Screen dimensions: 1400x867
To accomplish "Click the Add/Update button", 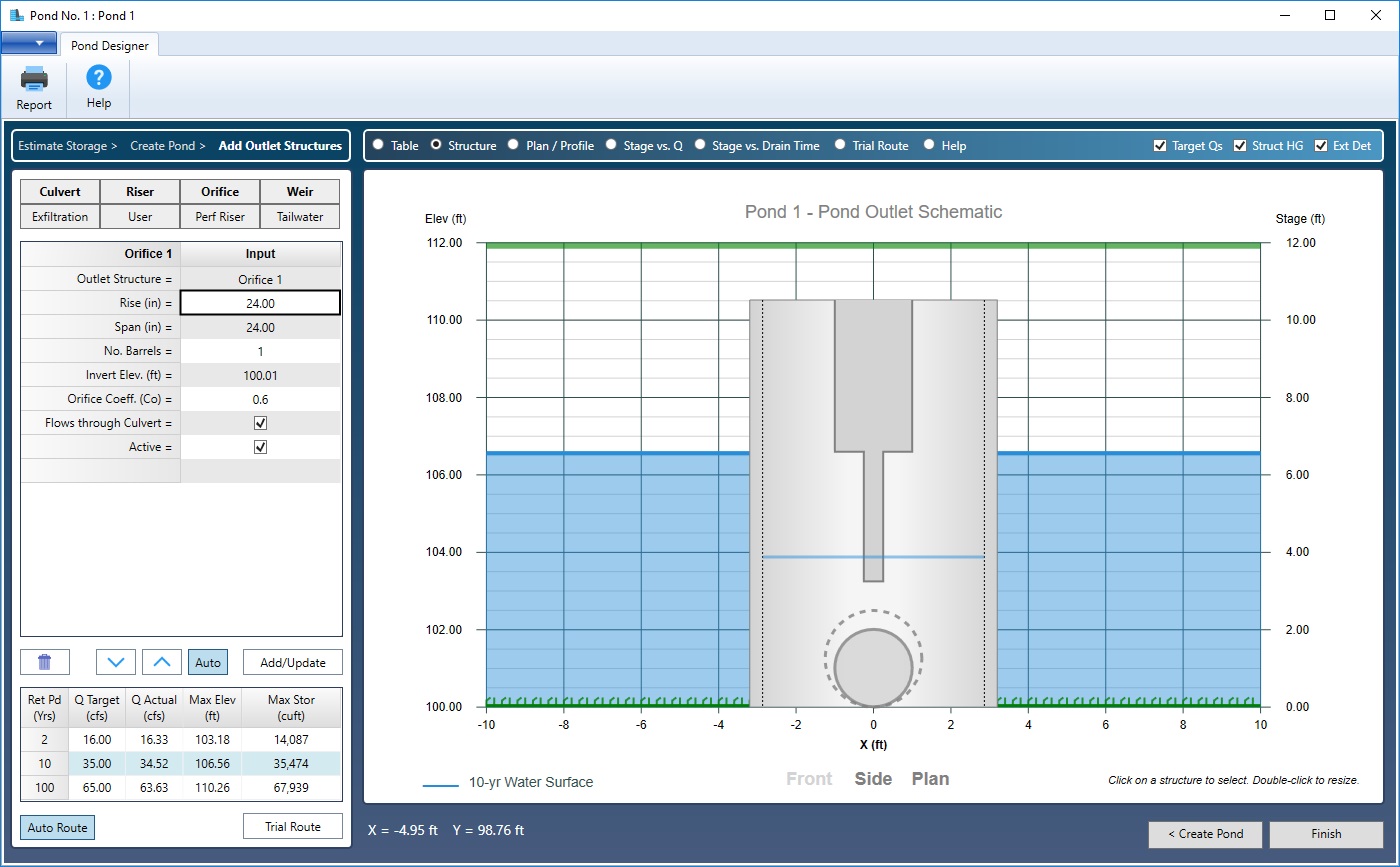I will point(292,662).
